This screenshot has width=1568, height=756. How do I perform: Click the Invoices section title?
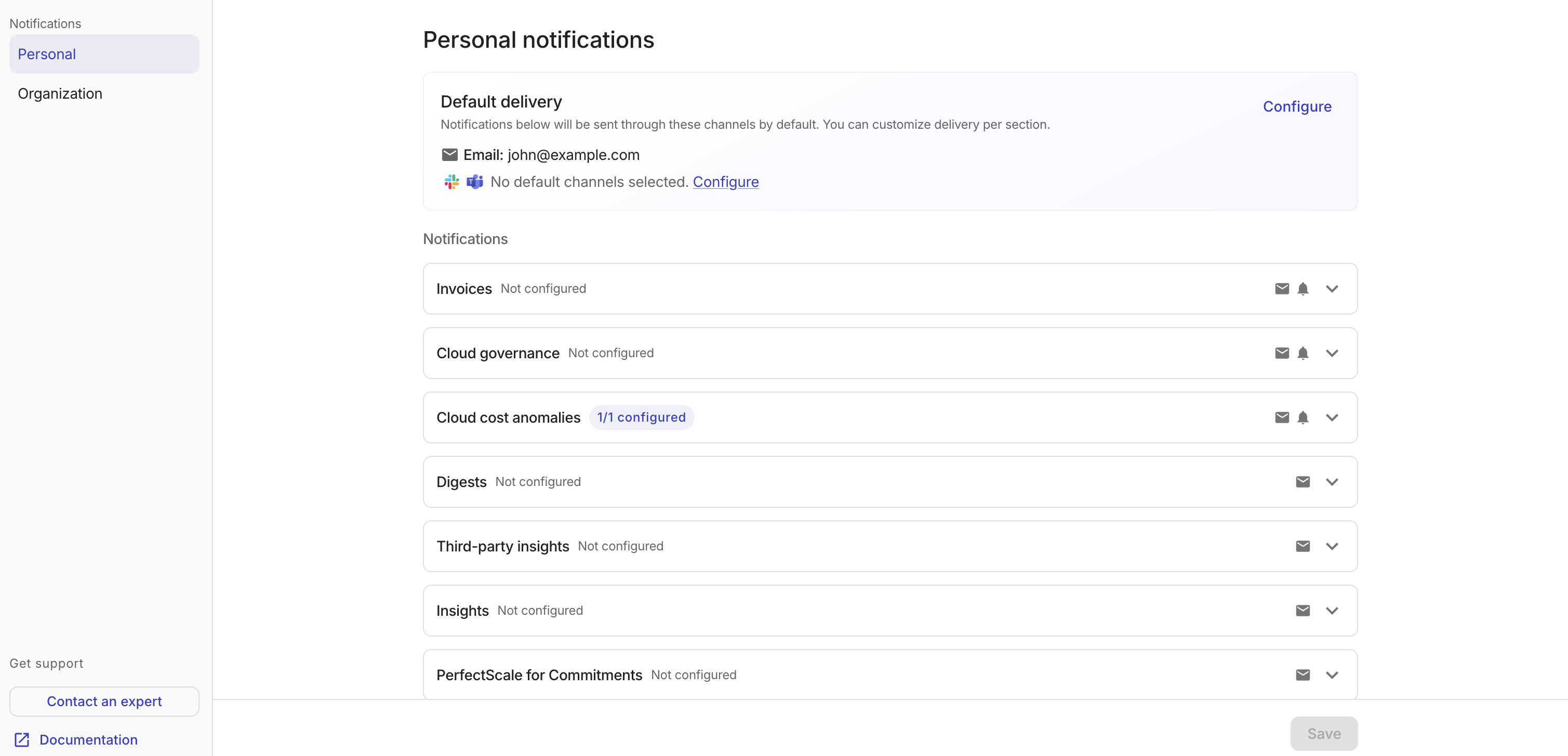click(464, 289)
